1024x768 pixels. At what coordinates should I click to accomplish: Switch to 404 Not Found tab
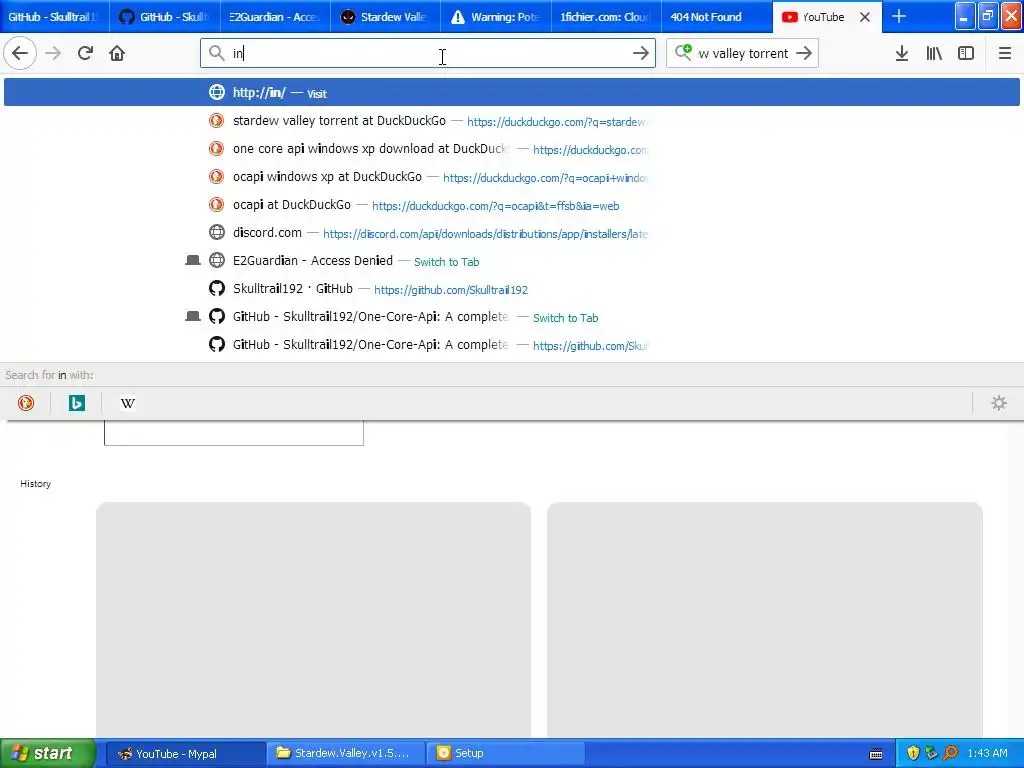(x=716, y=17)
